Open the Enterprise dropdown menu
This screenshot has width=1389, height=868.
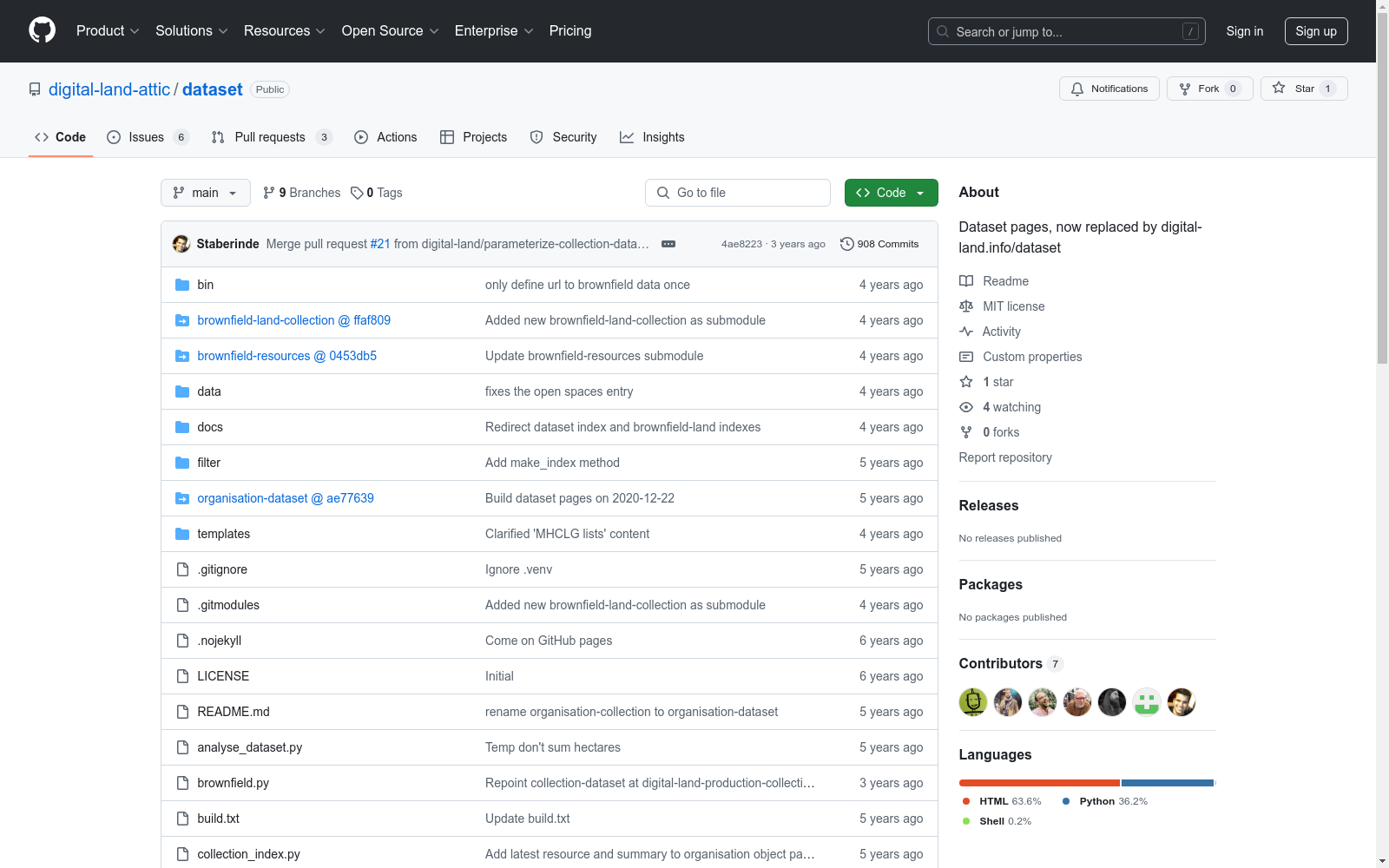tap(494, 31)
